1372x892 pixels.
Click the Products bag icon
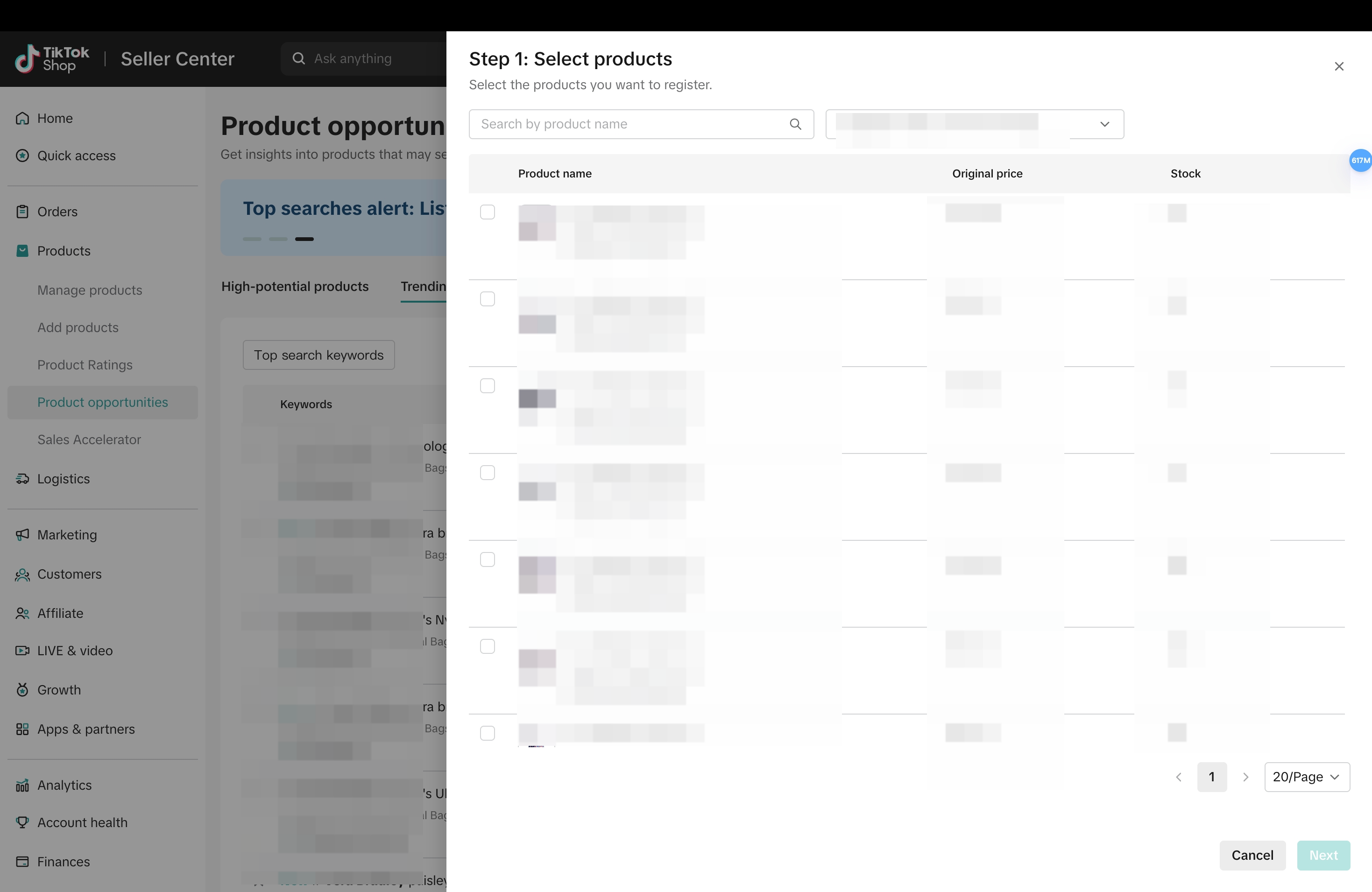click(22, 251)
